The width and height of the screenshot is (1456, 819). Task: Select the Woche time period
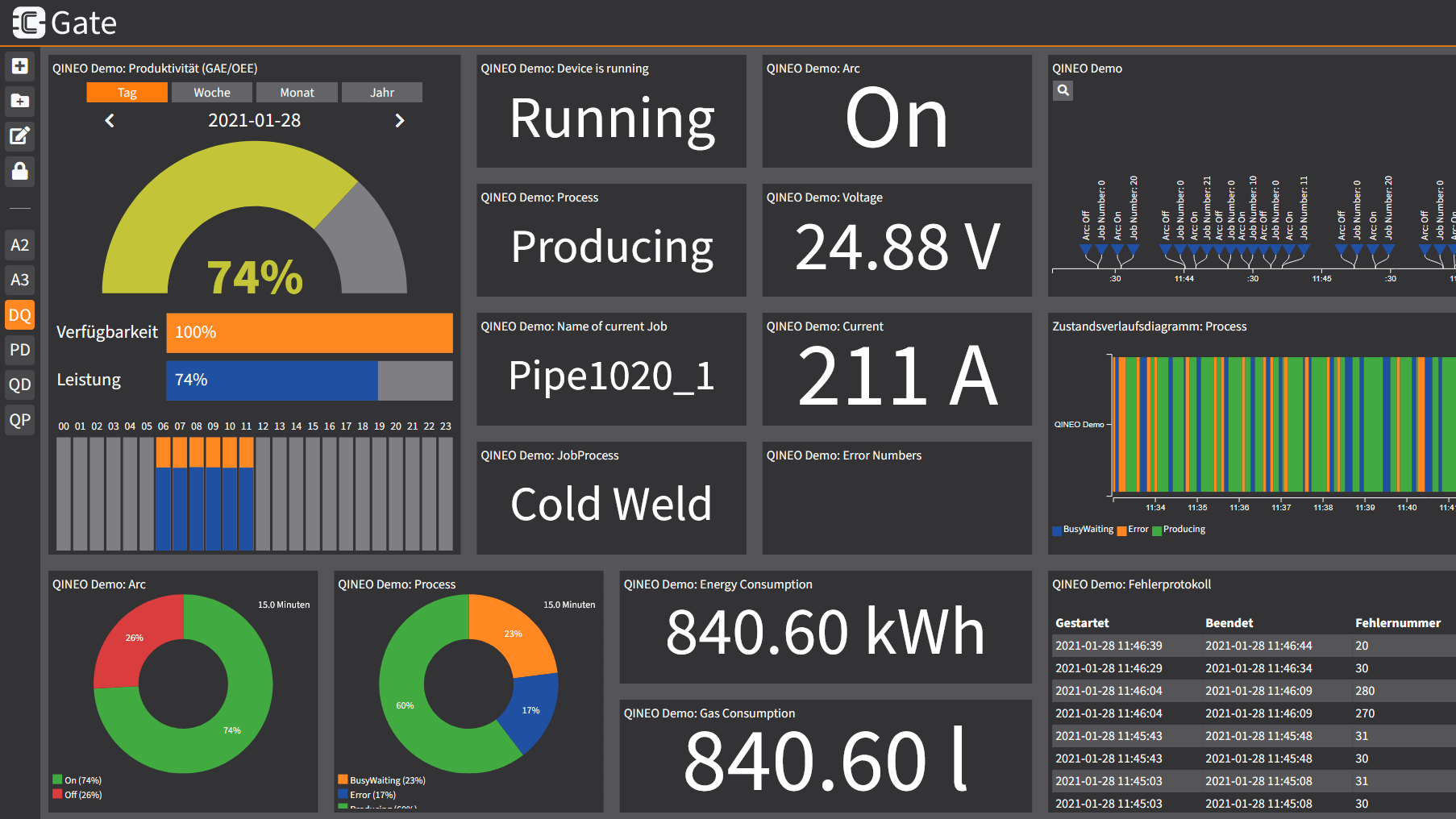click(210, 92)
